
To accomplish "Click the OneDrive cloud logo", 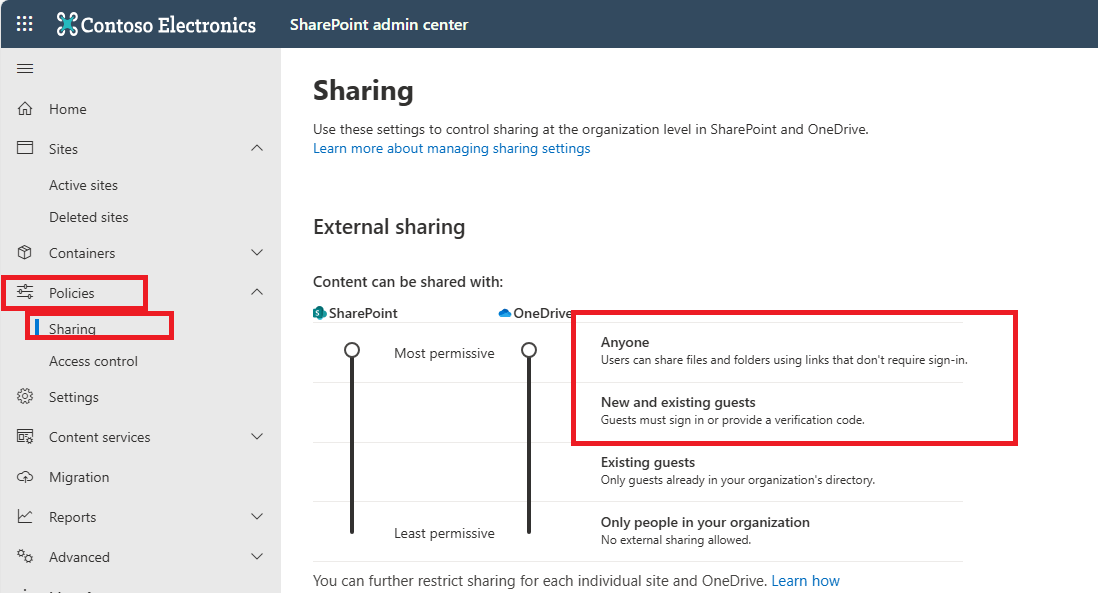I will click(x=504, y=313).
